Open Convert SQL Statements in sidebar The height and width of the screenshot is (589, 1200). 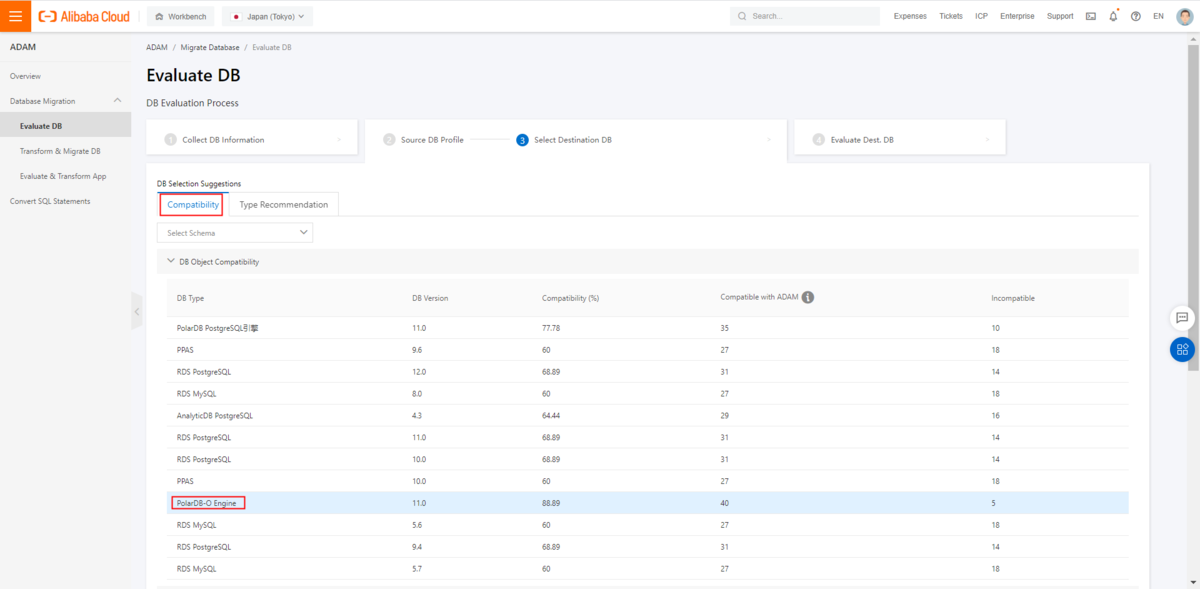click(50, 201)
